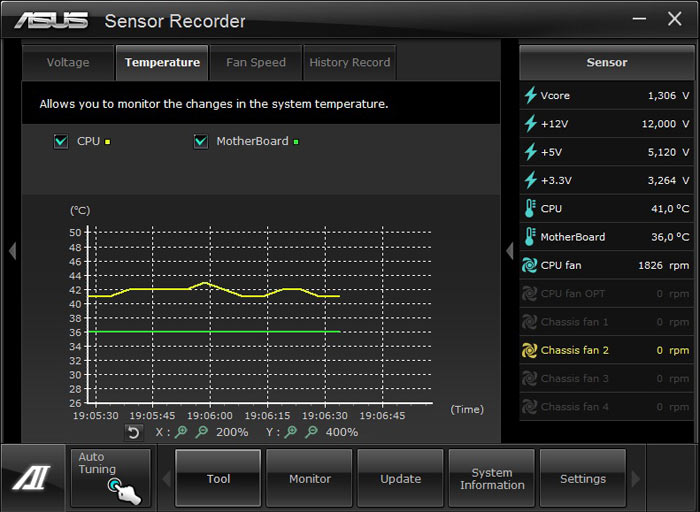Image resolution: width=700 pixels, height=512 pixels.
Task: Click the +3.3V 3,264 V reading
Action: click(668, 180)
